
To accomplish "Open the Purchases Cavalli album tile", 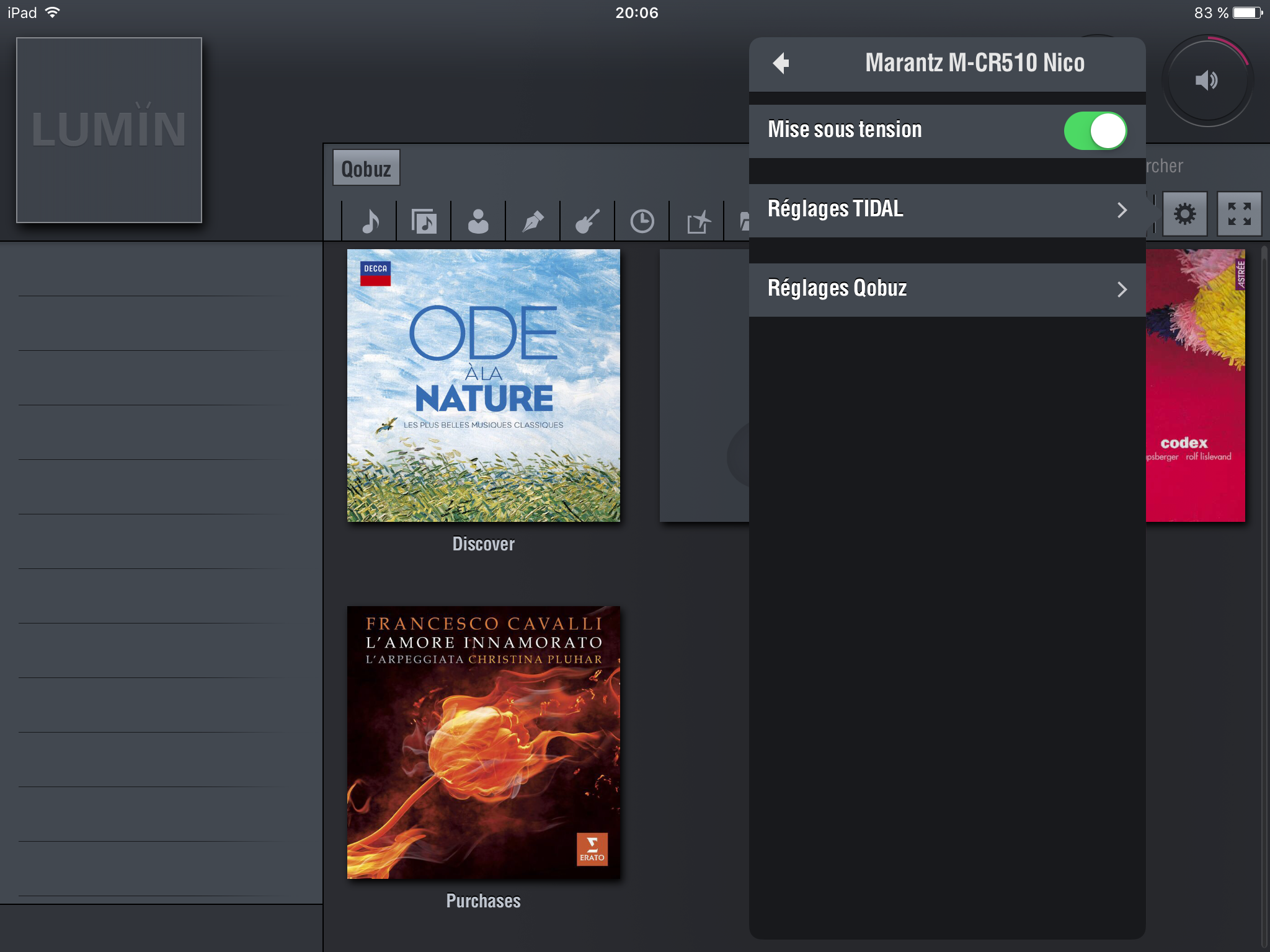I will [x=483, y=743].
